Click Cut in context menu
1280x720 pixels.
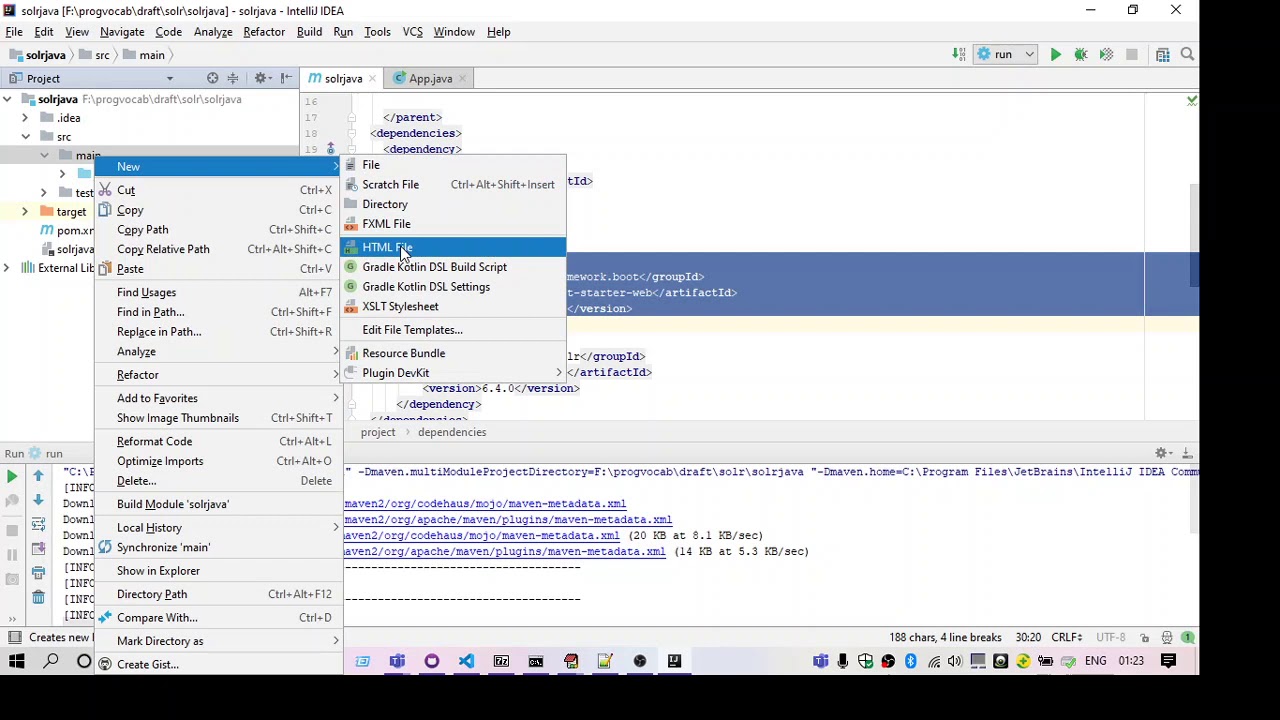[218, 190]
